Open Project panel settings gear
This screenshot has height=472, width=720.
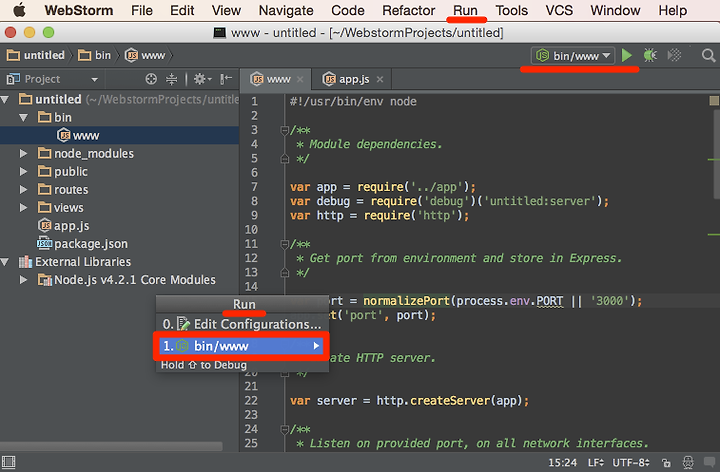(x=202, y=79)
